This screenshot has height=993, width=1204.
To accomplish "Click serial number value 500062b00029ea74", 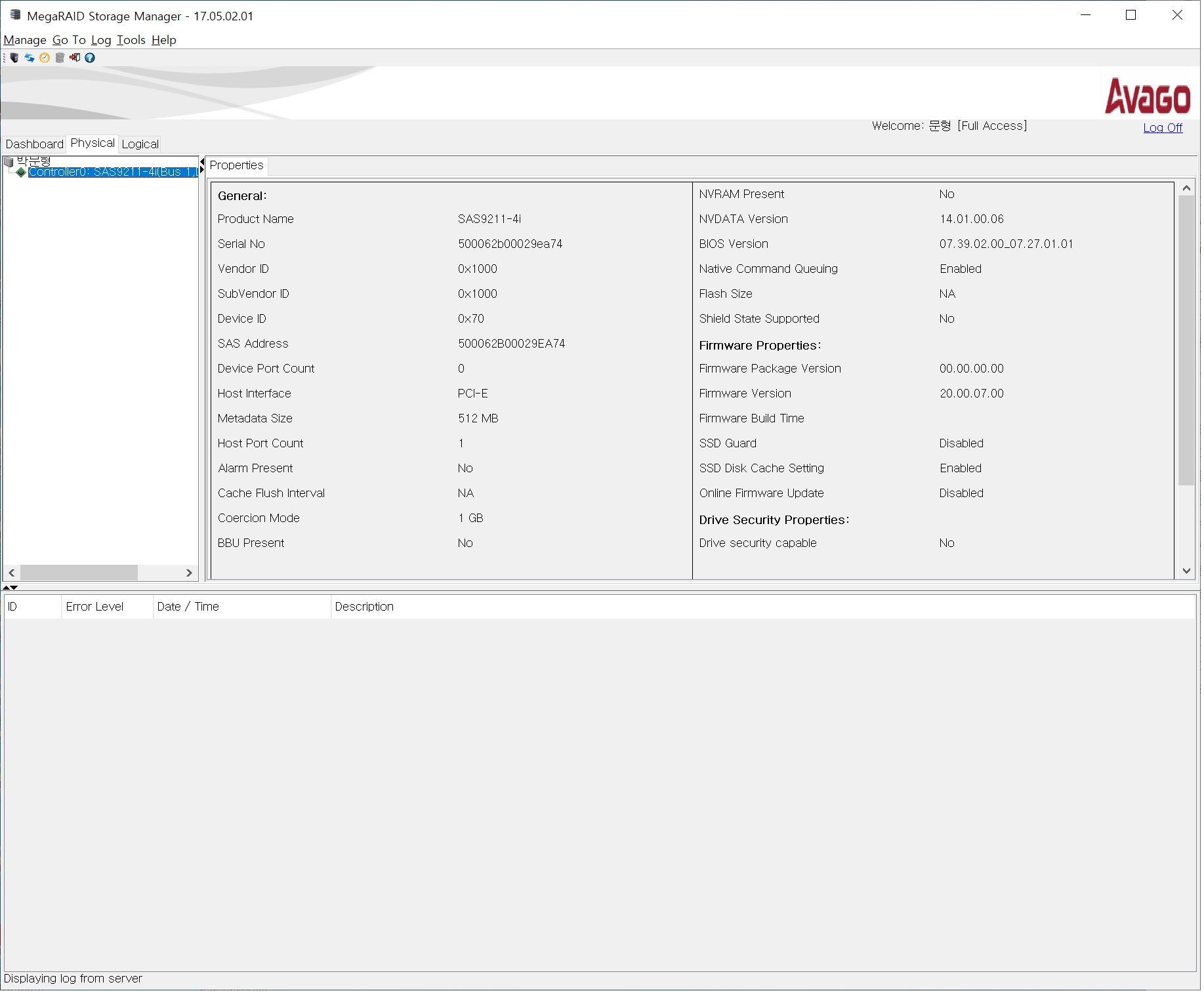I will (x=510, y=244).
